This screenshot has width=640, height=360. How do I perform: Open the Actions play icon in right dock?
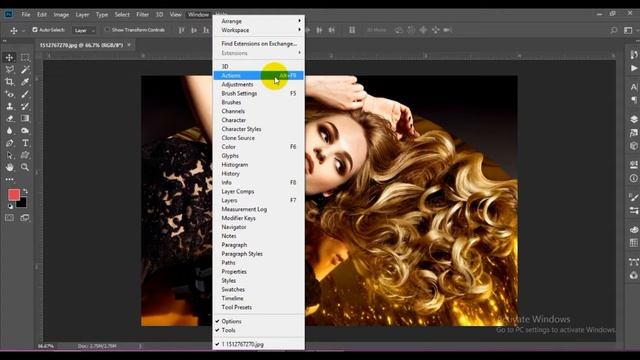coord(633,68)
